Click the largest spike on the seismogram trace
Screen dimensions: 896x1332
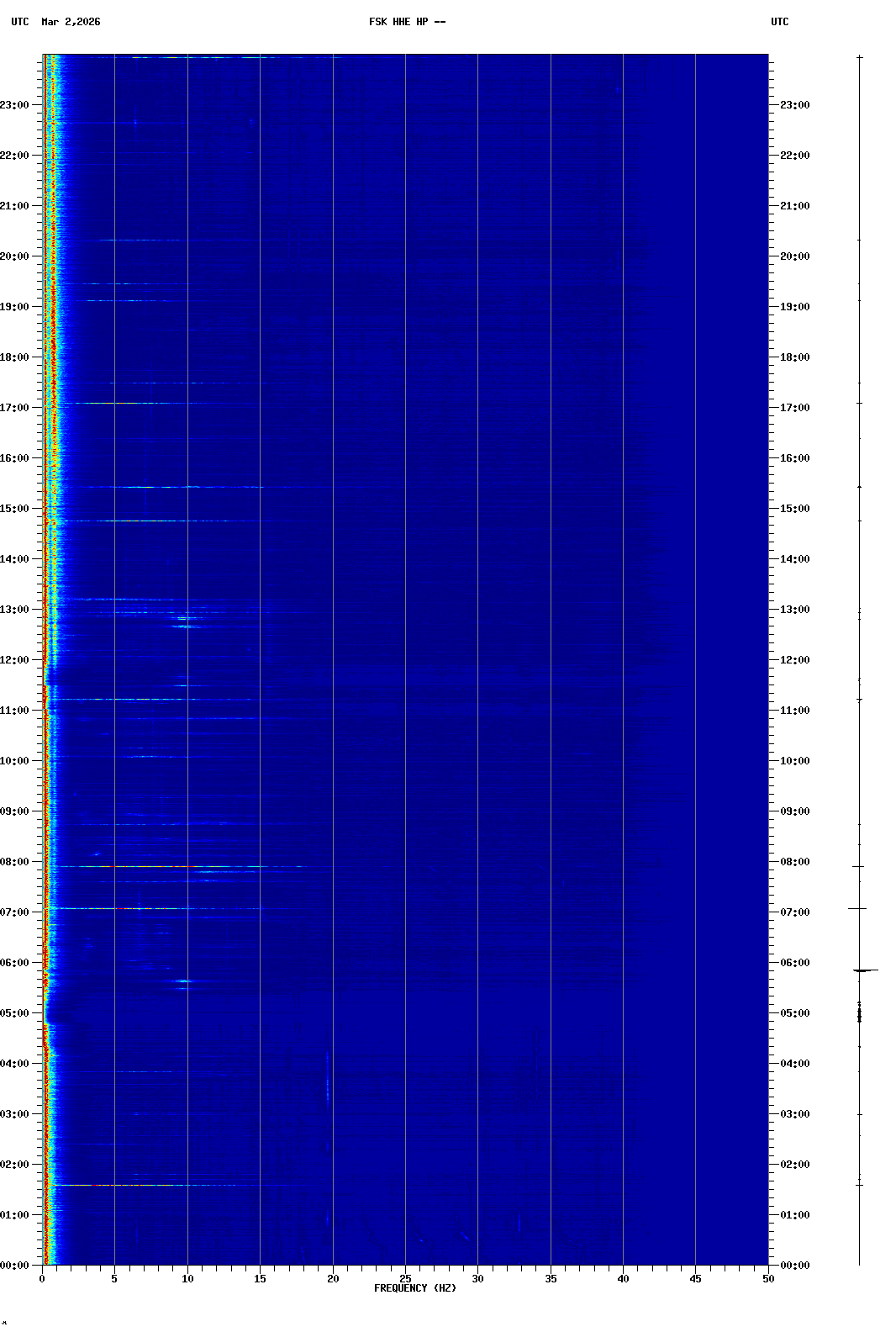[864, 970]
